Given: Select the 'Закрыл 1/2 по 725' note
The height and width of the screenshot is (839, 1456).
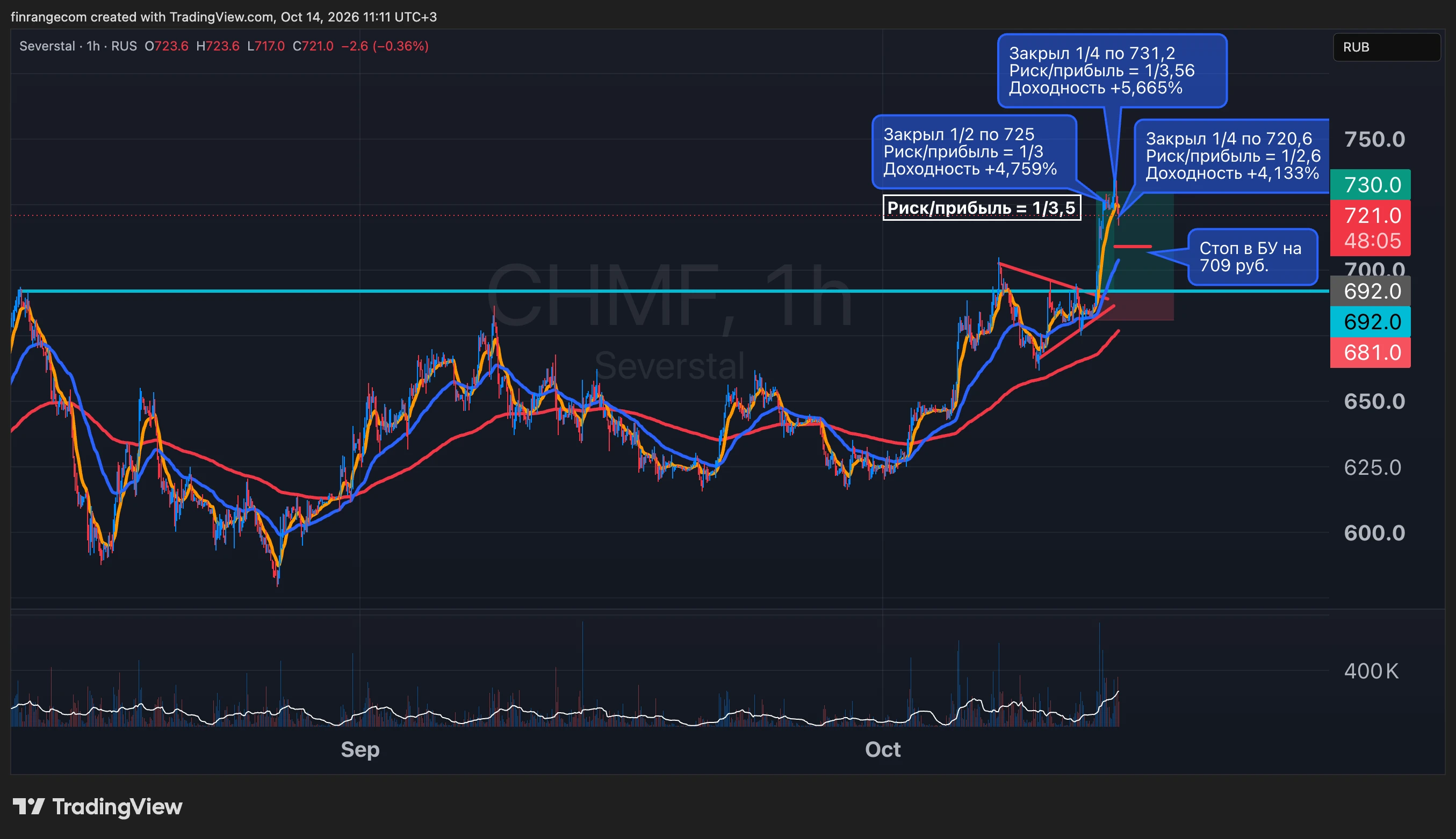Looking at the screenshot, I should point(974,151).
